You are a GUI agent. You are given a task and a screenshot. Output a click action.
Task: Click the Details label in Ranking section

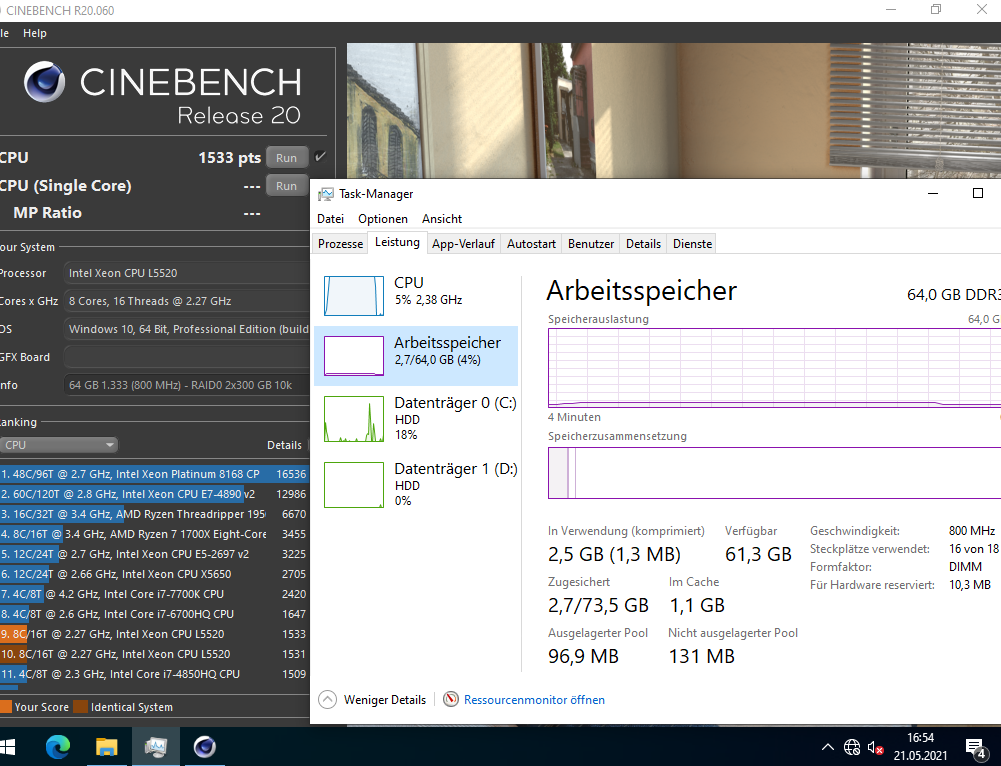coord(284,445)
